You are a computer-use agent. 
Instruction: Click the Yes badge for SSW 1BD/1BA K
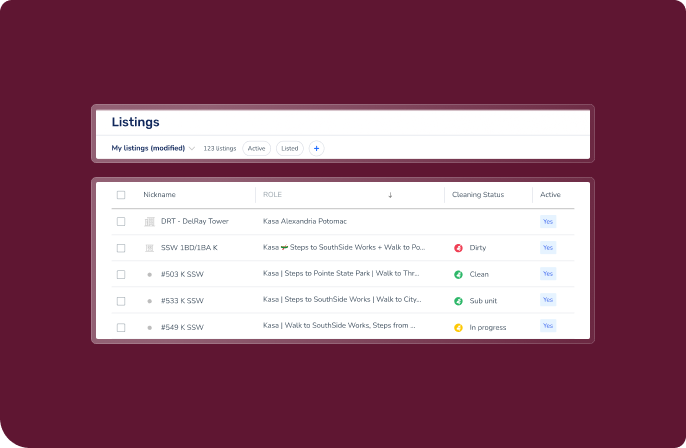[547, 247]
